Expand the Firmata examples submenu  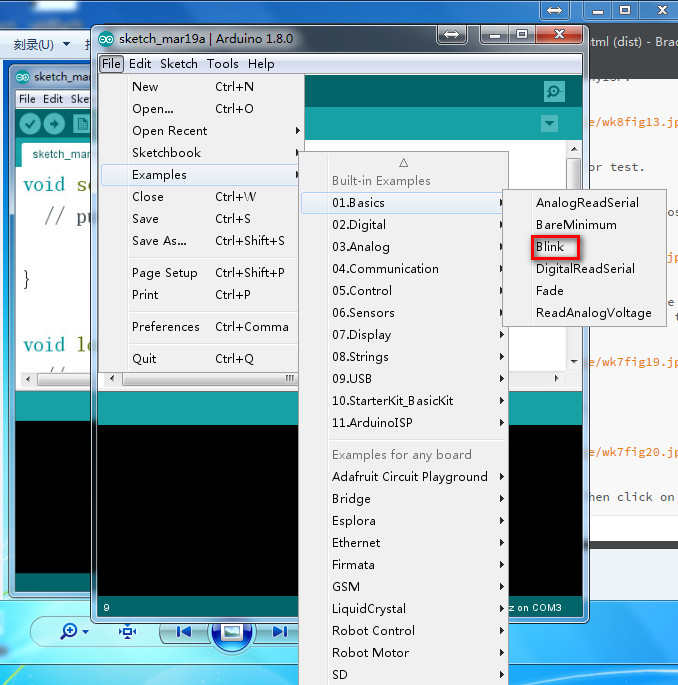(404, 565)
